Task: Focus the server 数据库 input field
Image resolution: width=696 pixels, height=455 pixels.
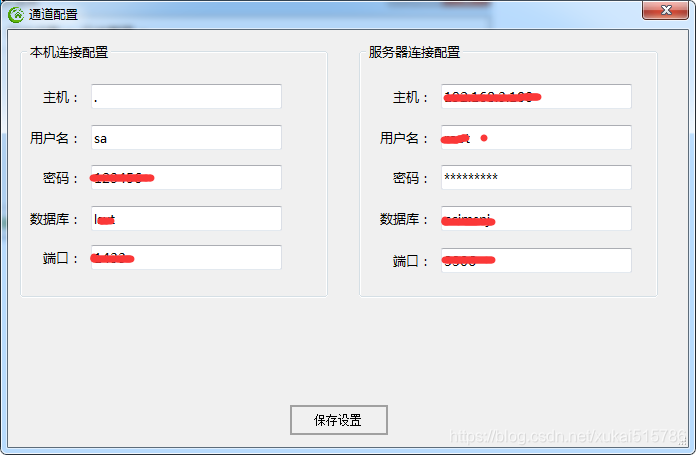Action: [536, 218]
